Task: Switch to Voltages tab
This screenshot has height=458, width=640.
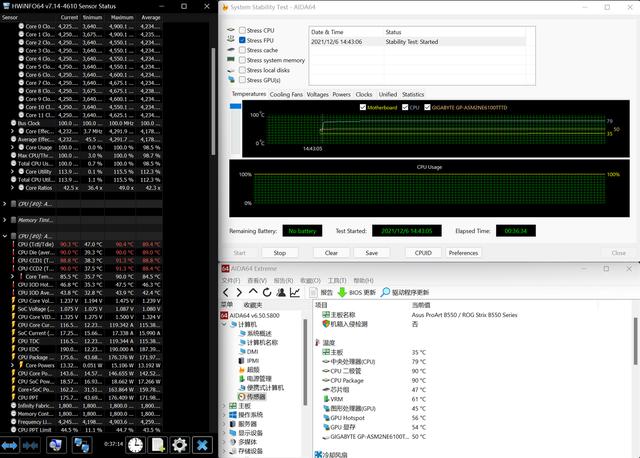Action: 318,94
